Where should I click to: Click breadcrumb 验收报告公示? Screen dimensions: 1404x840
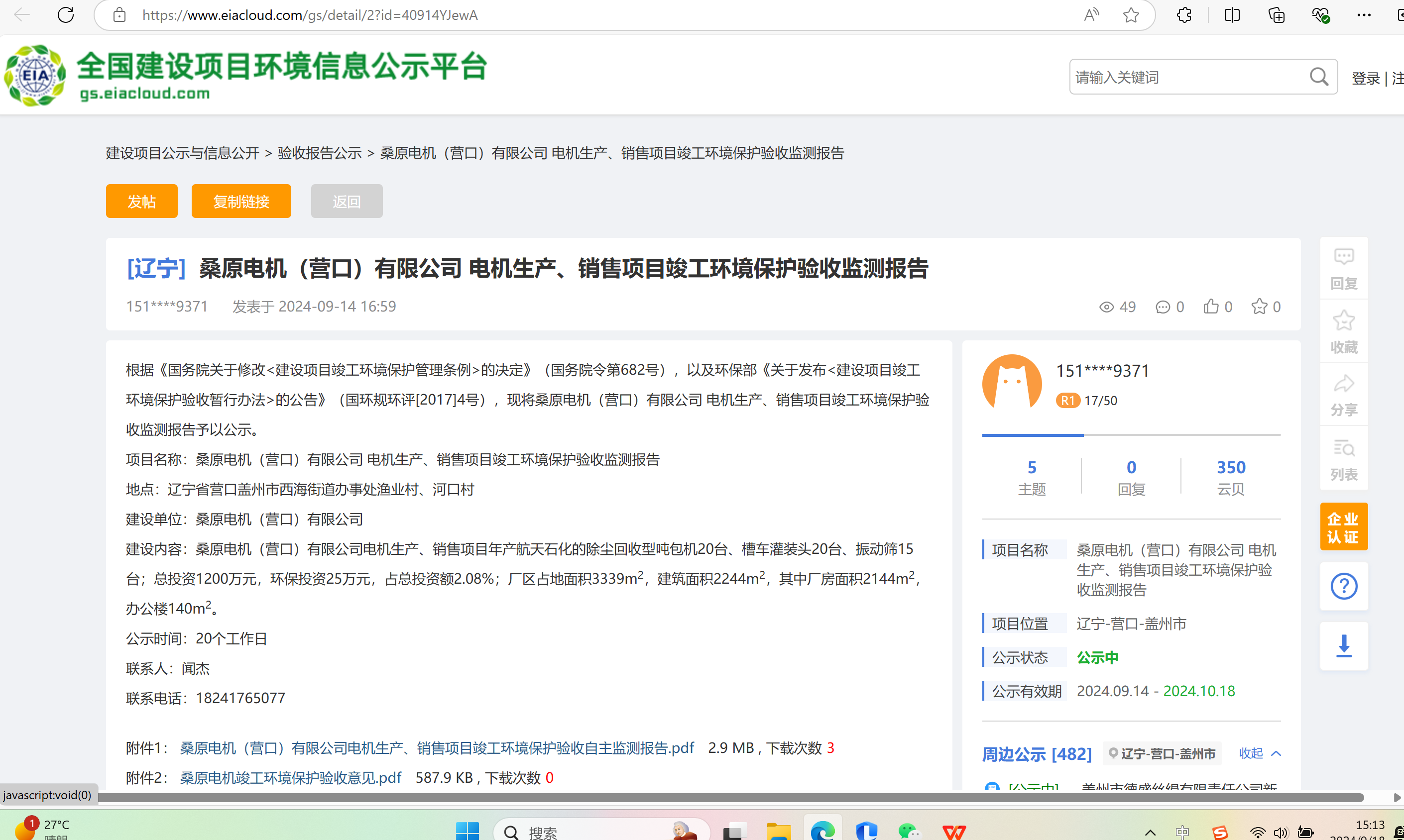[319, 153]
